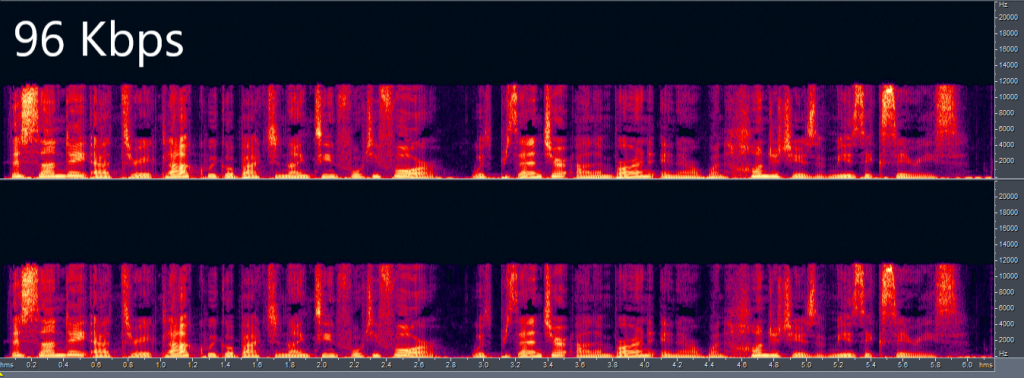The width and height of the screenshot is (1024, 378).
Task: Click the 3.4 mark on the time ruler
Action: pyautogui.click(x=548, y=364)
